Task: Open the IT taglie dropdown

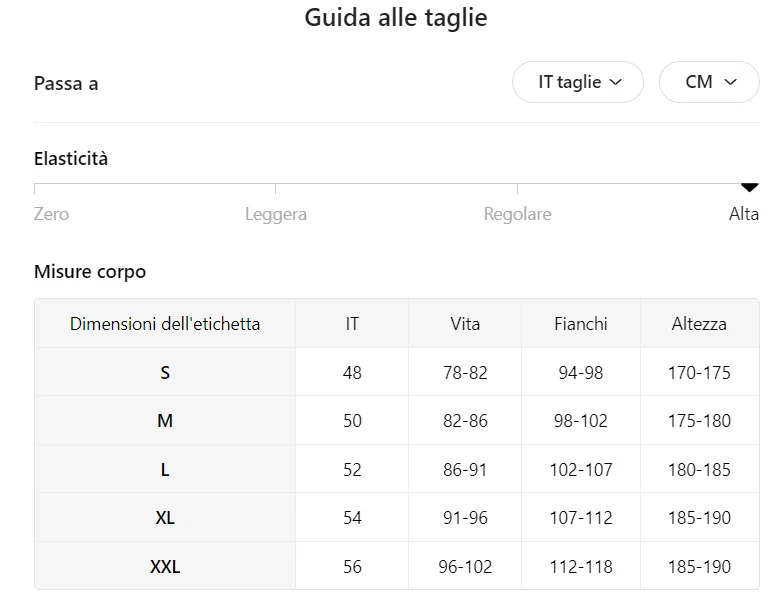Action: (x=579, y=82)
